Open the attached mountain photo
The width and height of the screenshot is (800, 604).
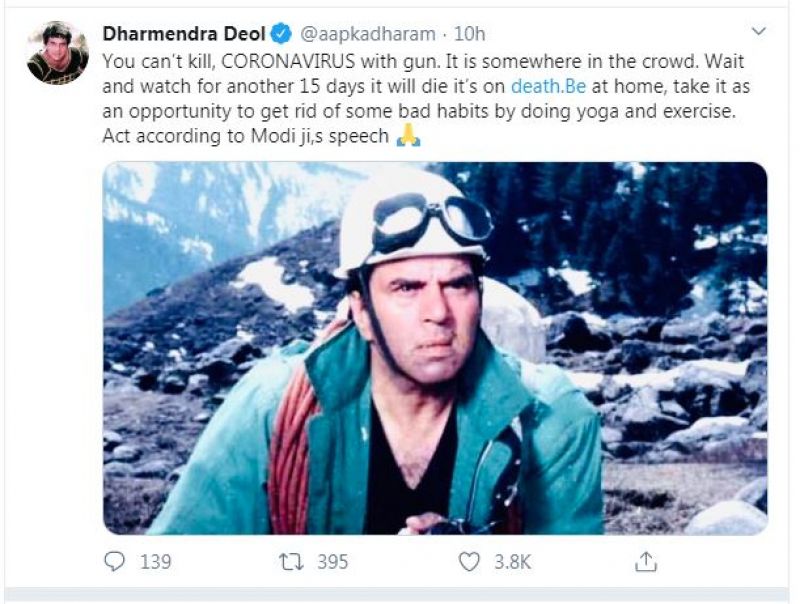click(435, 348)
